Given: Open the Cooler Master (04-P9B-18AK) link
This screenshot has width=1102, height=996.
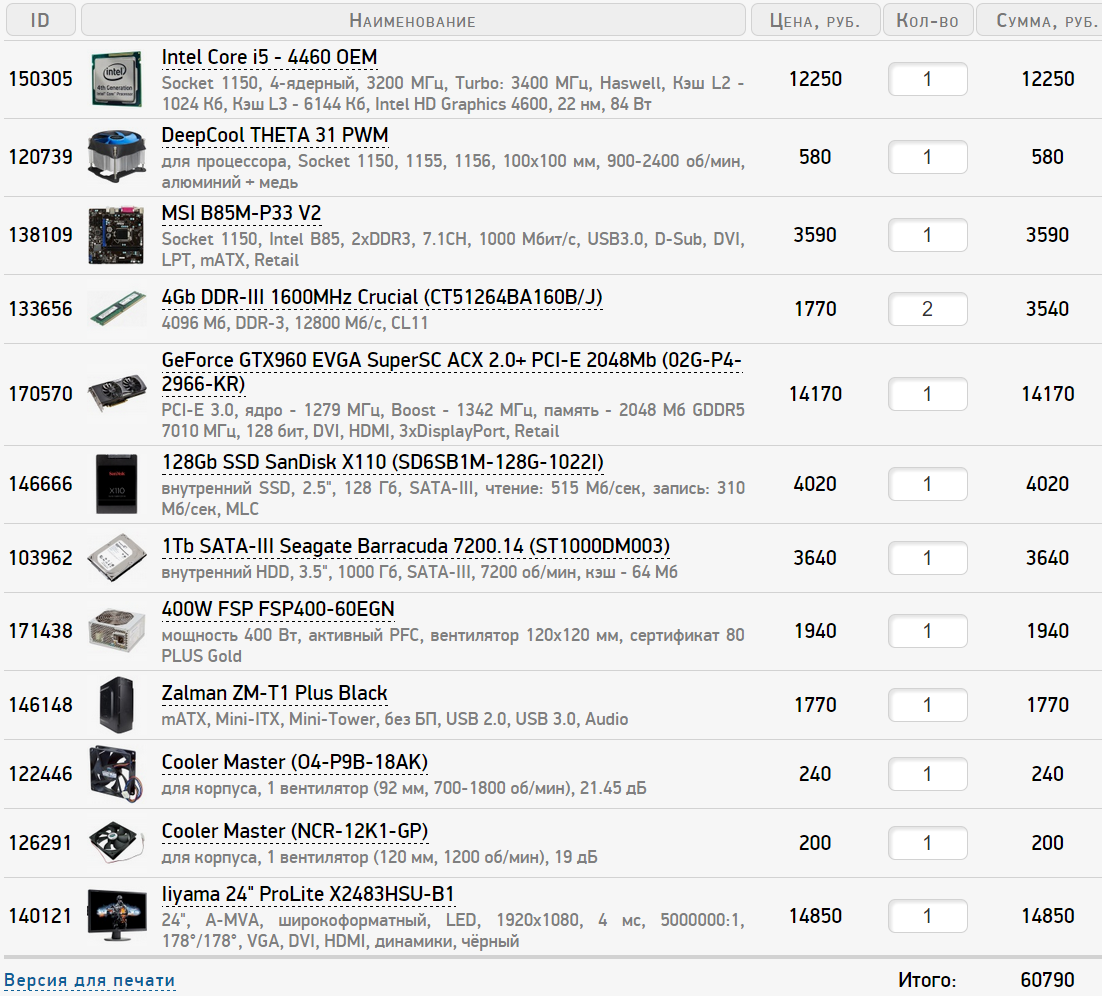Looking at the screenshot, I should (294, 762).
